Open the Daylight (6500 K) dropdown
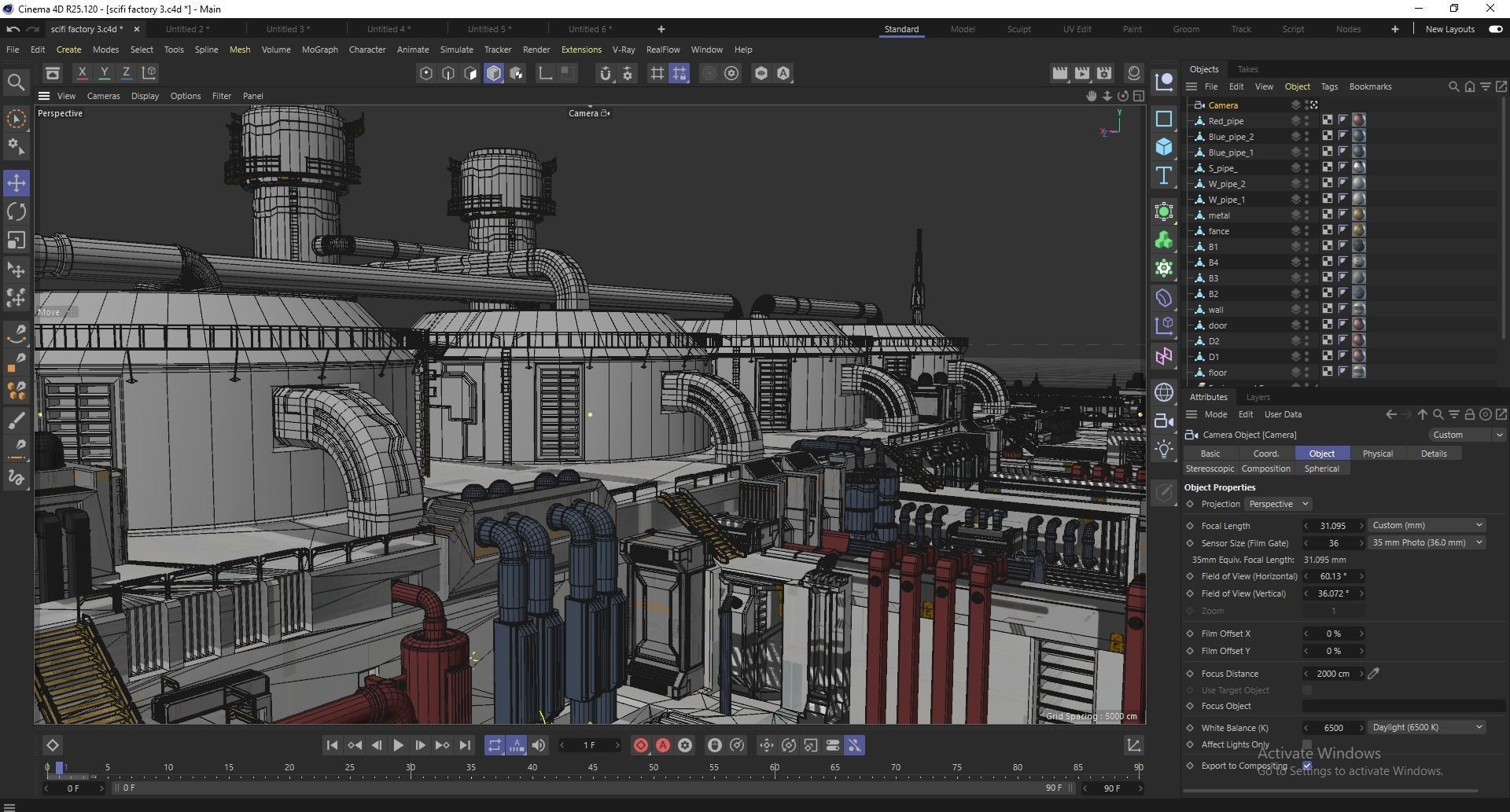Viewport: 1510px width, 812px height. pos(1427,727)
